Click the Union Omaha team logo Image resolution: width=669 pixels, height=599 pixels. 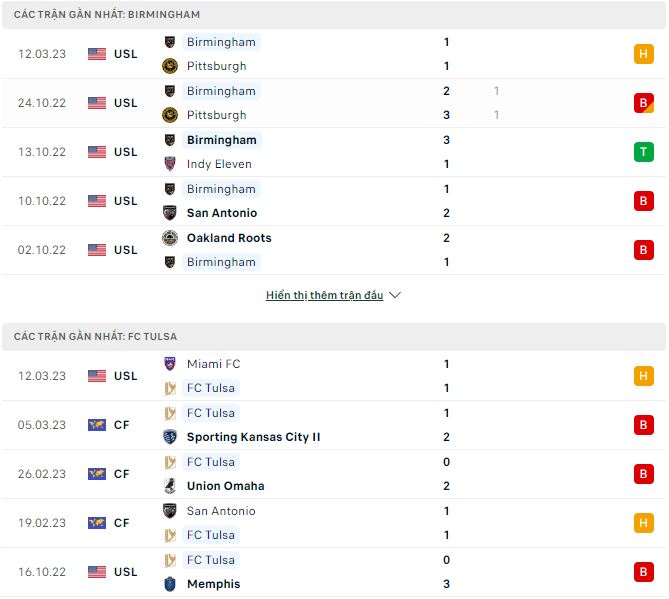(x=170, y=486)
